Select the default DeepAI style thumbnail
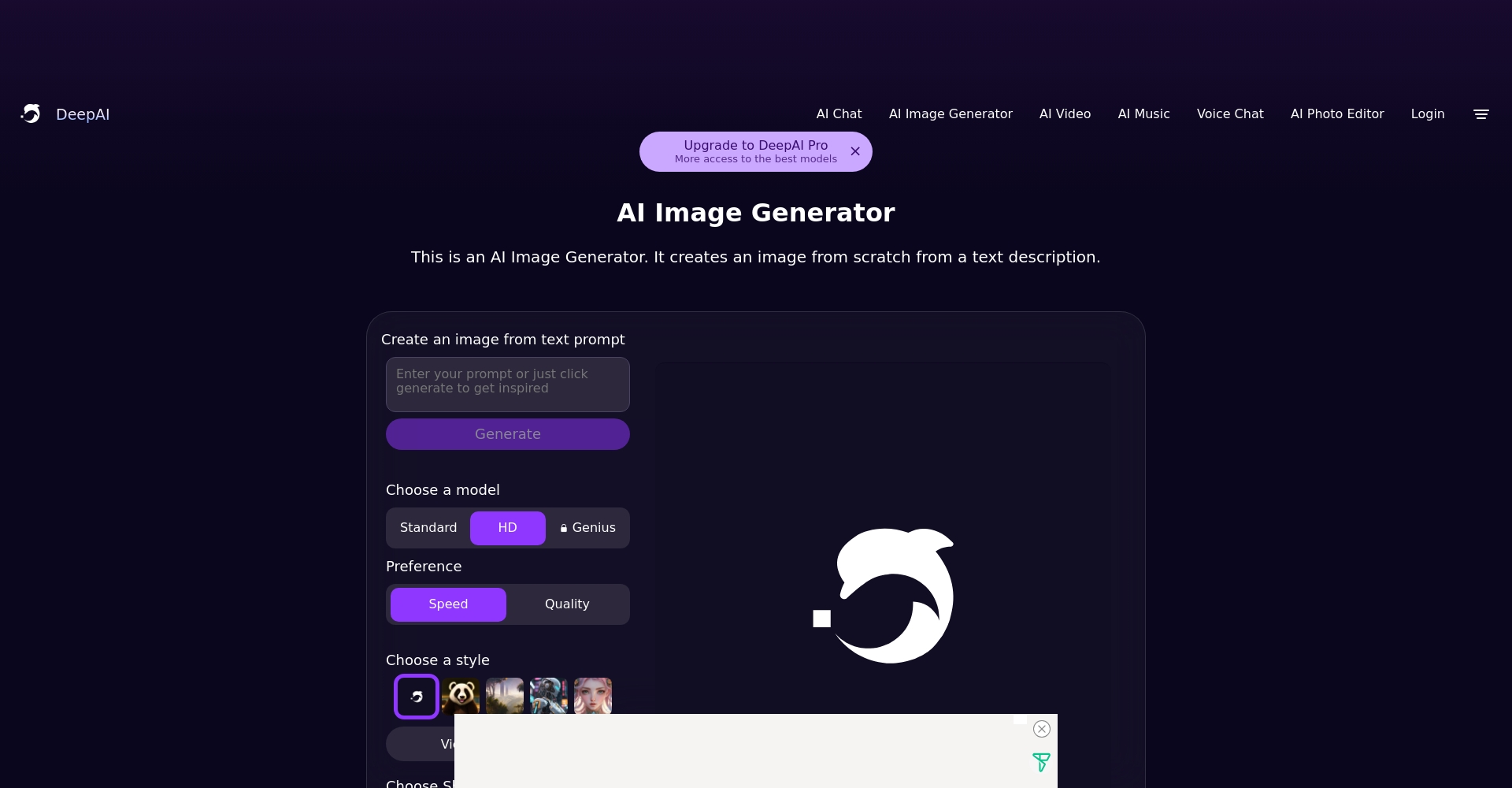1512x788 pixels. pyautogui.click(x=417, y=697)
